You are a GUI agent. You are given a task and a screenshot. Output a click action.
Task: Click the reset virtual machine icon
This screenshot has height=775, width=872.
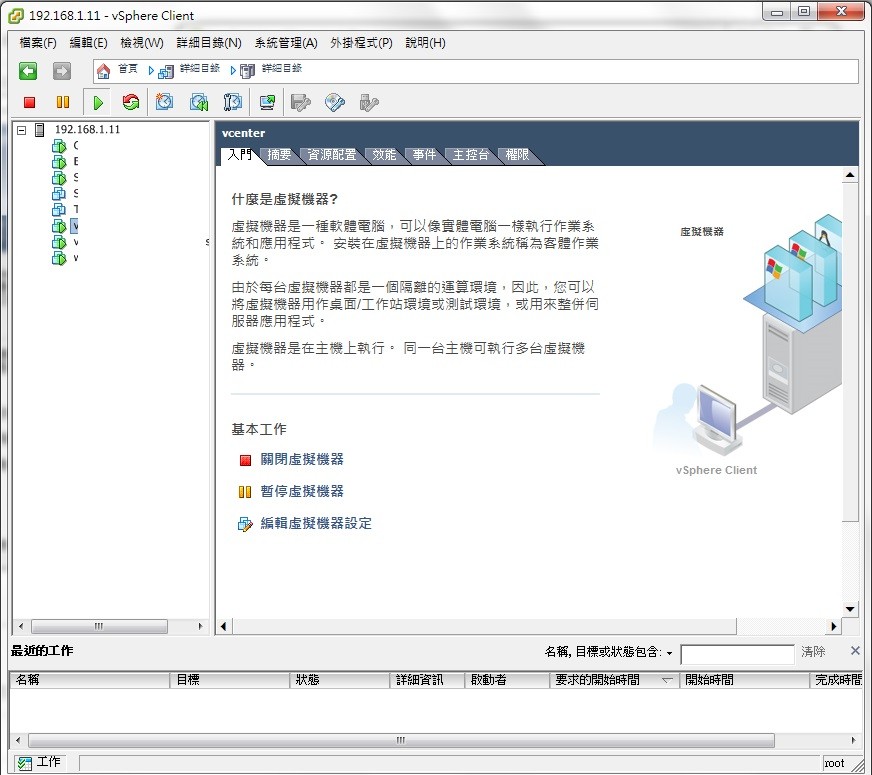tap(131, 102)
